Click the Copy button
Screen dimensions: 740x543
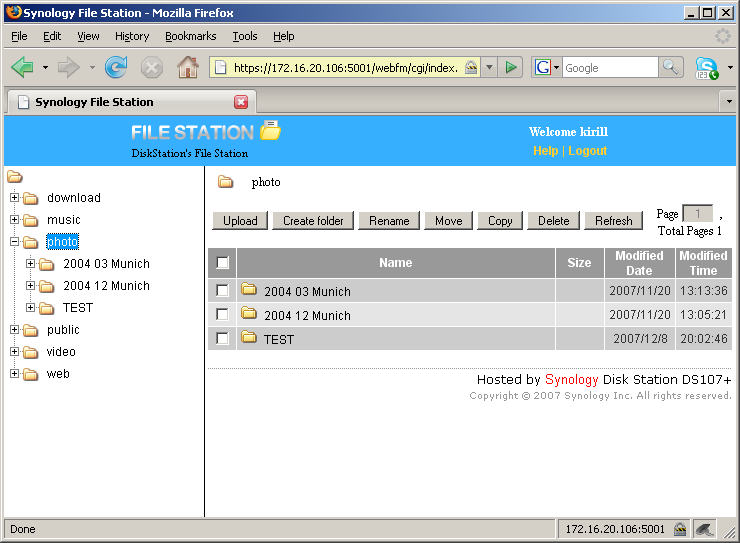pos(500,221)
